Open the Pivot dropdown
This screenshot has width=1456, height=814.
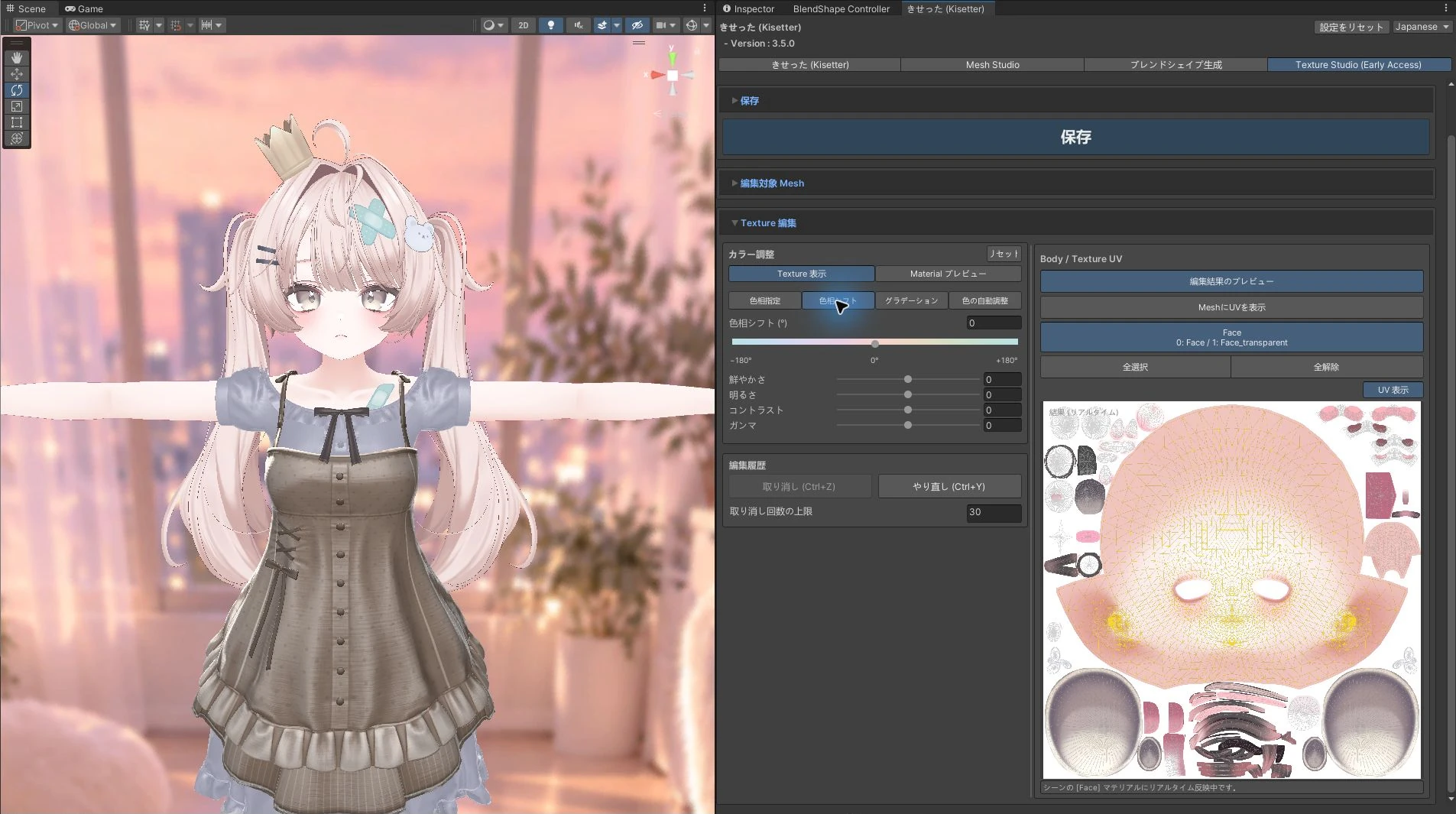coord(37,25)
